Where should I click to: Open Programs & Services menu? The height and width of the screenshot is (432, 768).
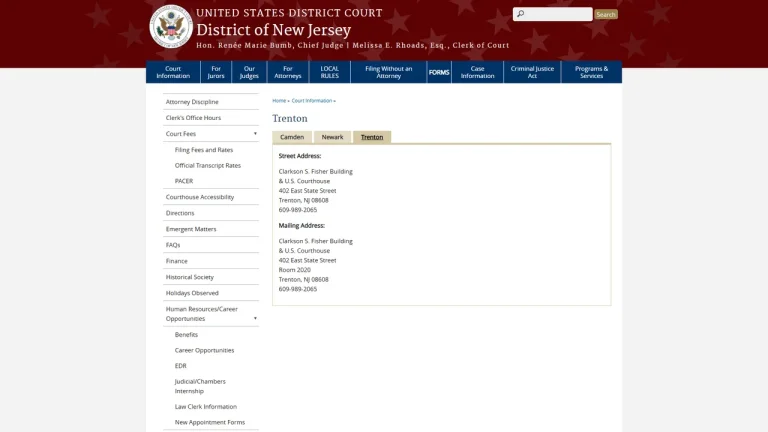(x=591, y=72)
